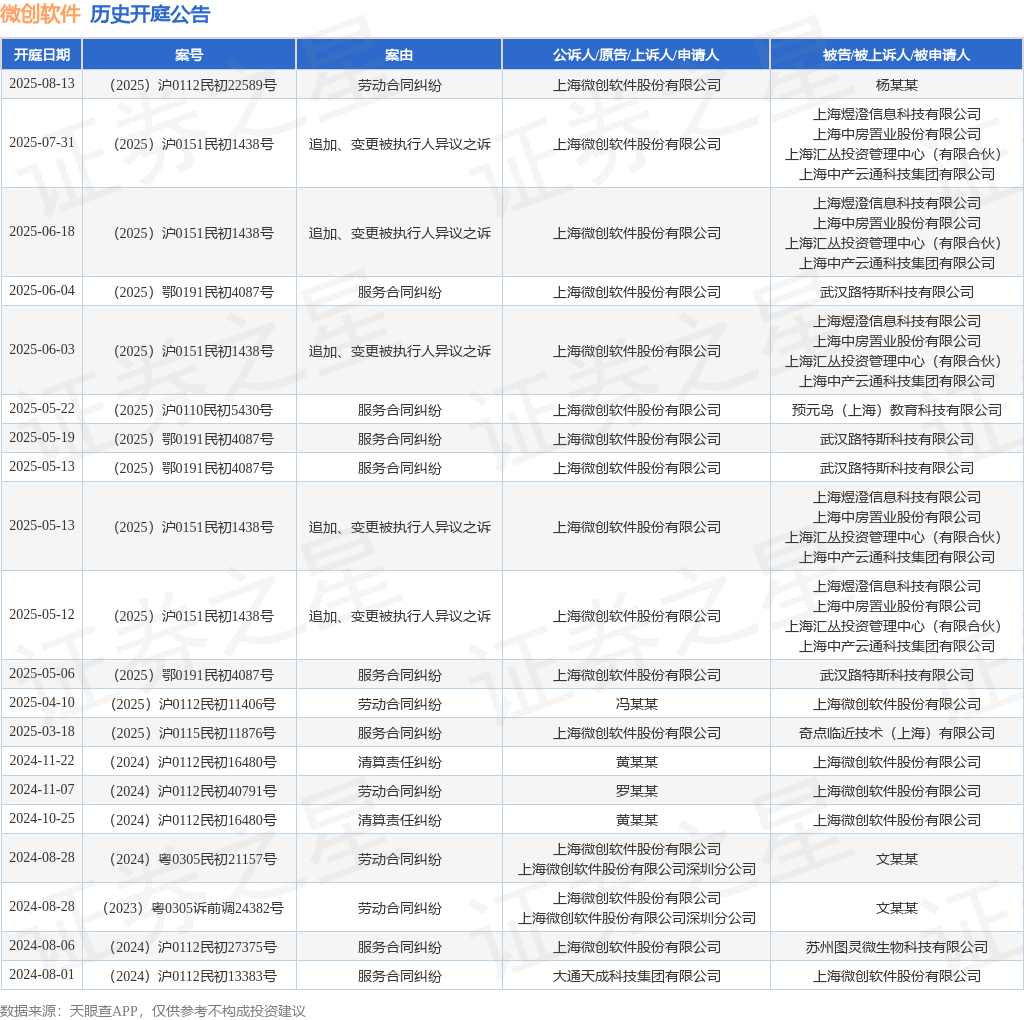Click 武汉路特斯科技有限公司 in the 2025-05-19 row
The image size is (1024, 1020).
point(897,439)
